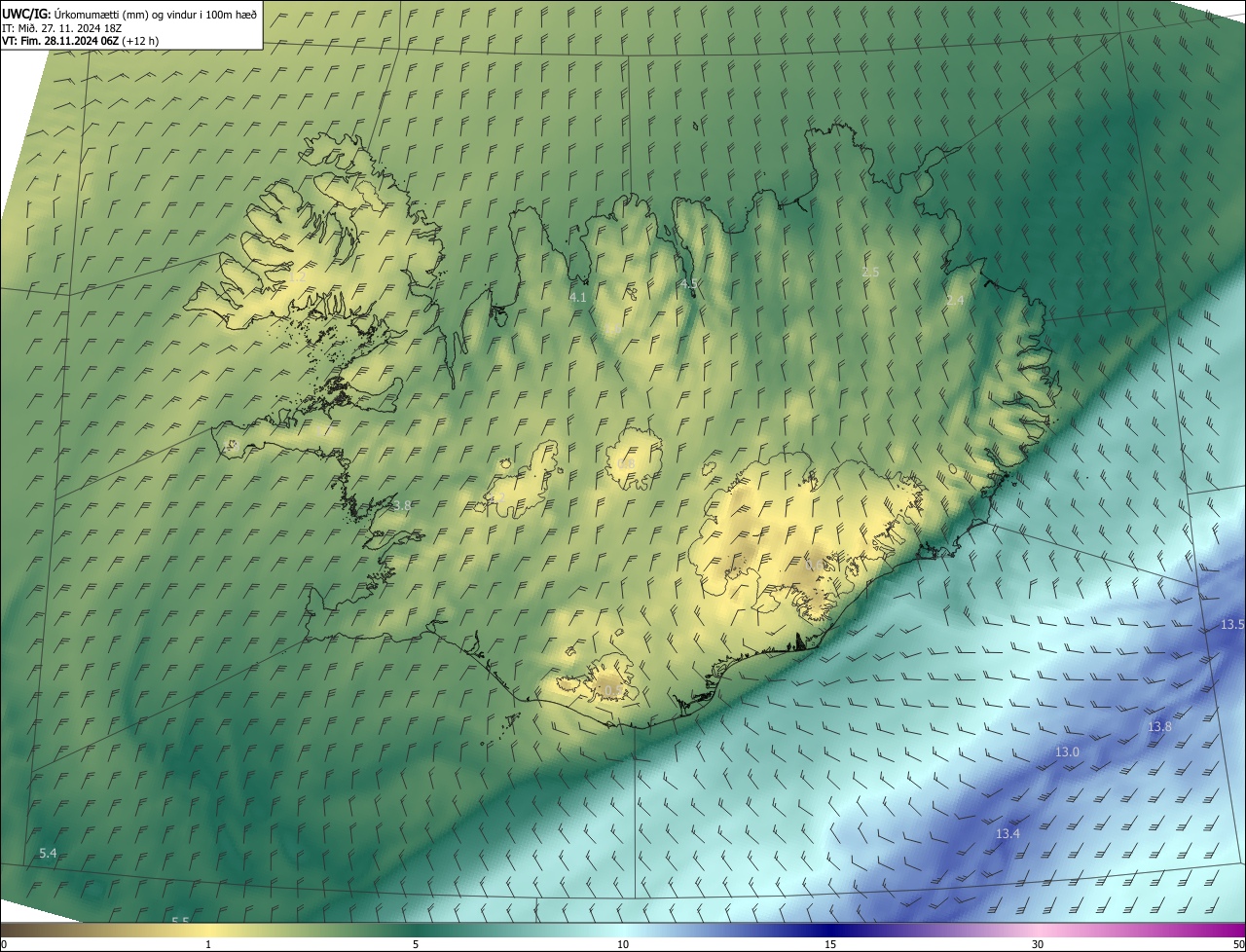Select the '2.4' value label

pyautogui.click(x=955, y=301)
